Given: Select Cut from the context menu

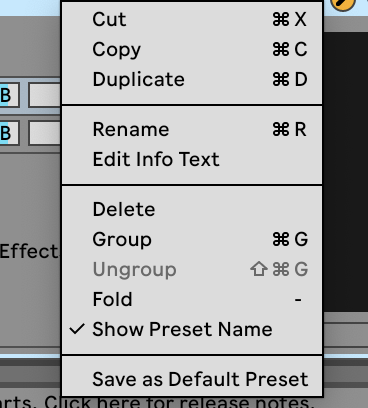Looking at the screenshot, I should 192,19.
